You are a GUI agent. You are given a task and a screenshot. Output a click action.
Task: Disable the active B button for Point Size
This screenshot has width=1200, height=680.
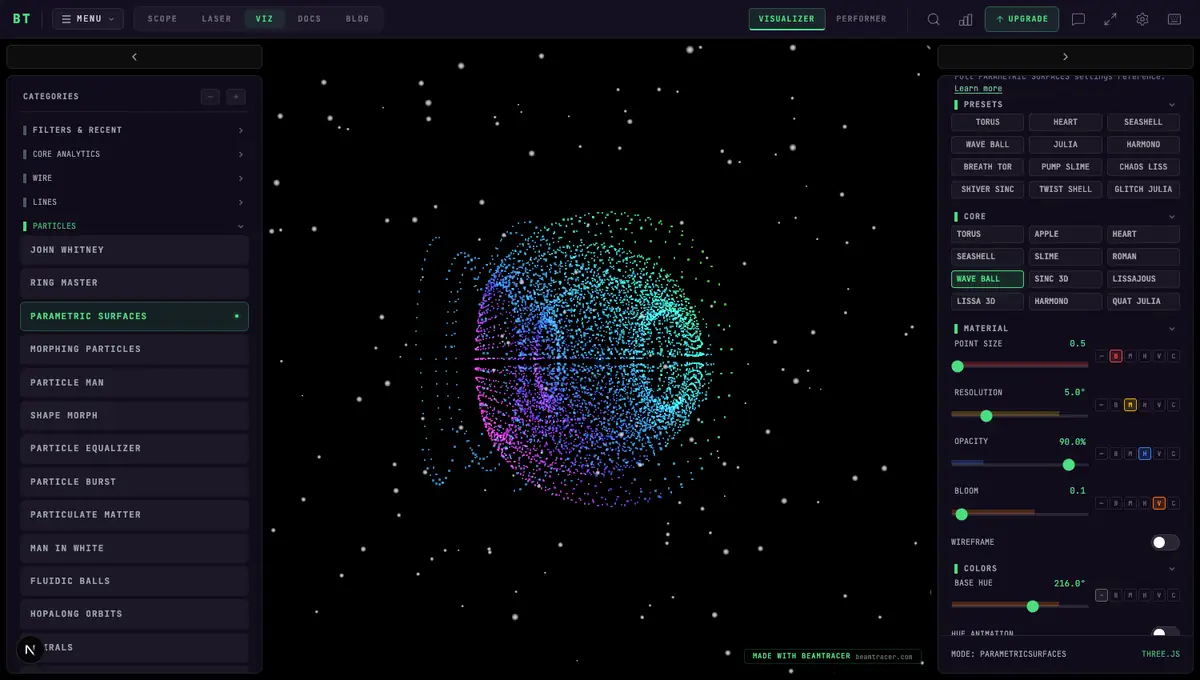pyautogui.click(x=1116, y=356)
